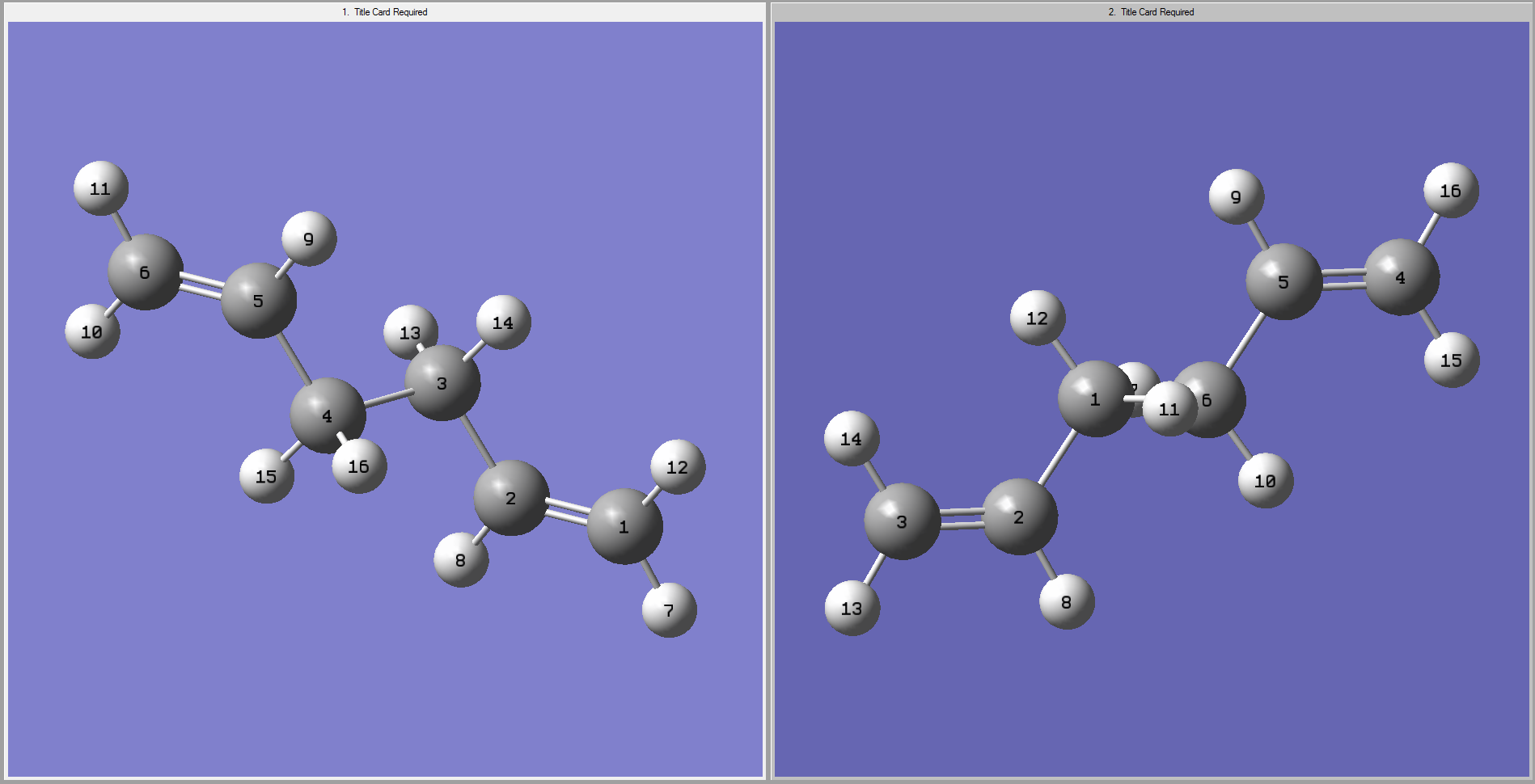Select hydrogen atom 7 in left molecule view

point(669,610)
